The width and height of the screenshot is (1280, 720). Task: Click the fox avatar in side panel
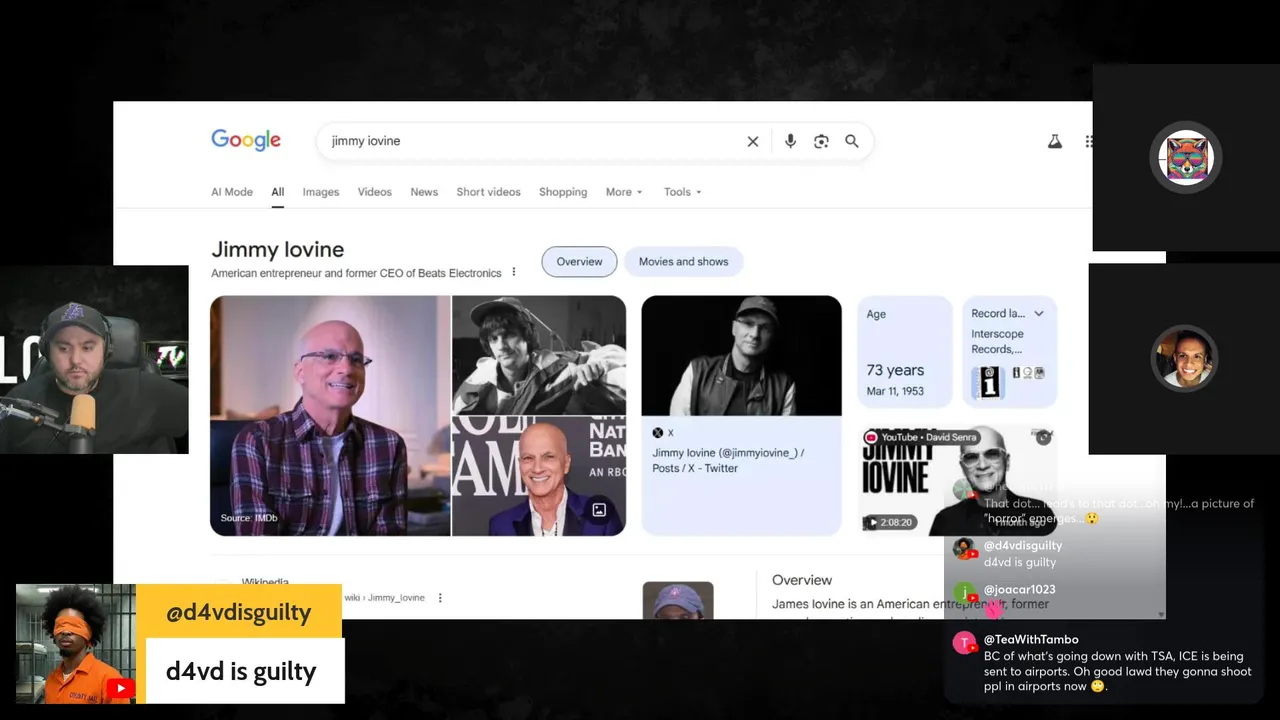pos(1186,157)
